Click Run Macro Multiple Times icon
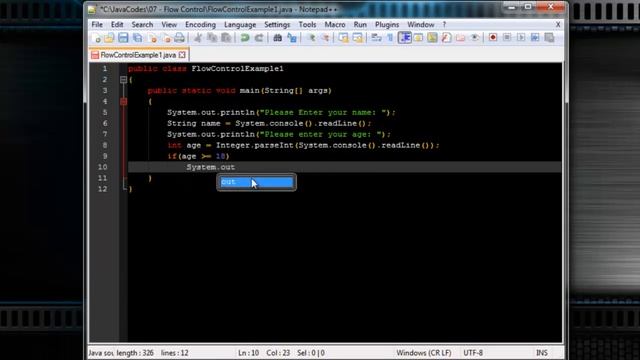This screenshot has width=640, height=360. [x=535, y=38]
